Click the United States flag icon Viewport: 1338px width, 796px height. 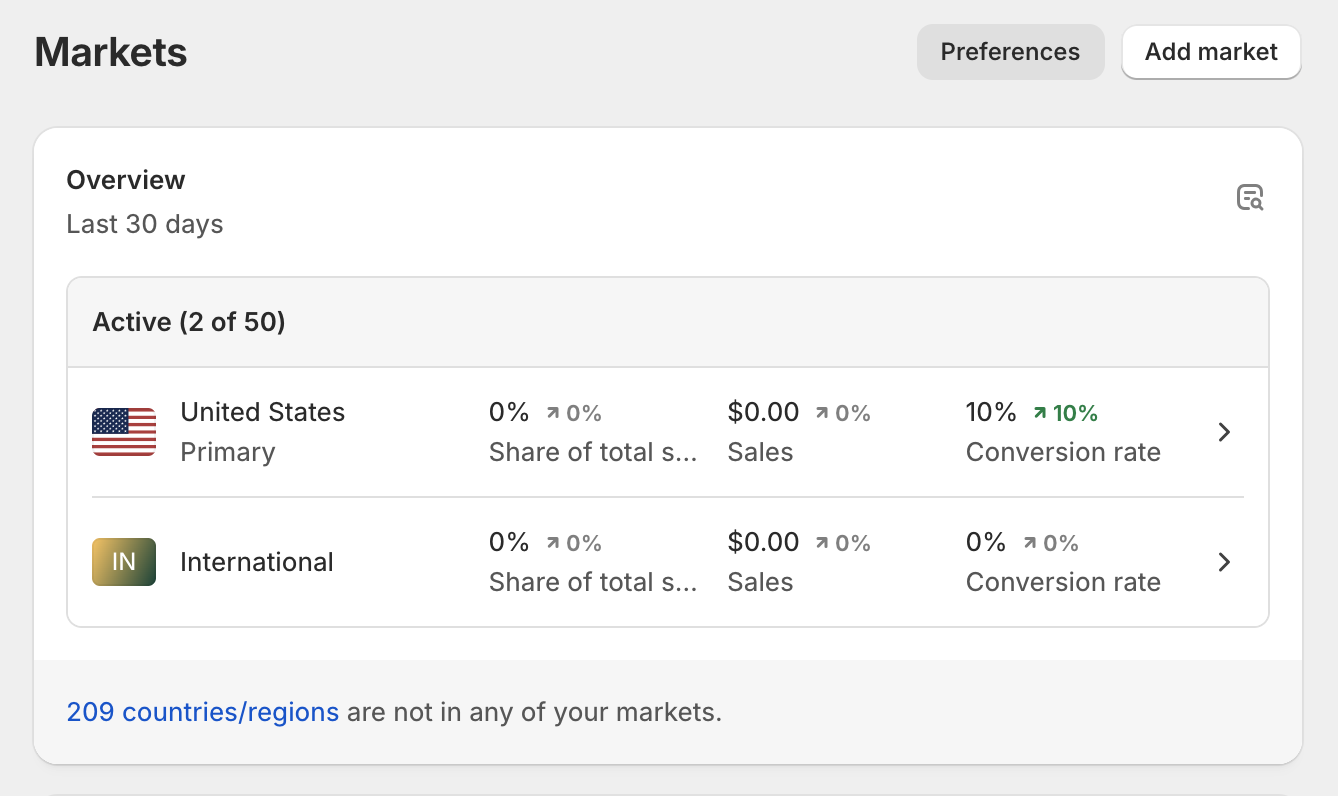tap(124, 432)
